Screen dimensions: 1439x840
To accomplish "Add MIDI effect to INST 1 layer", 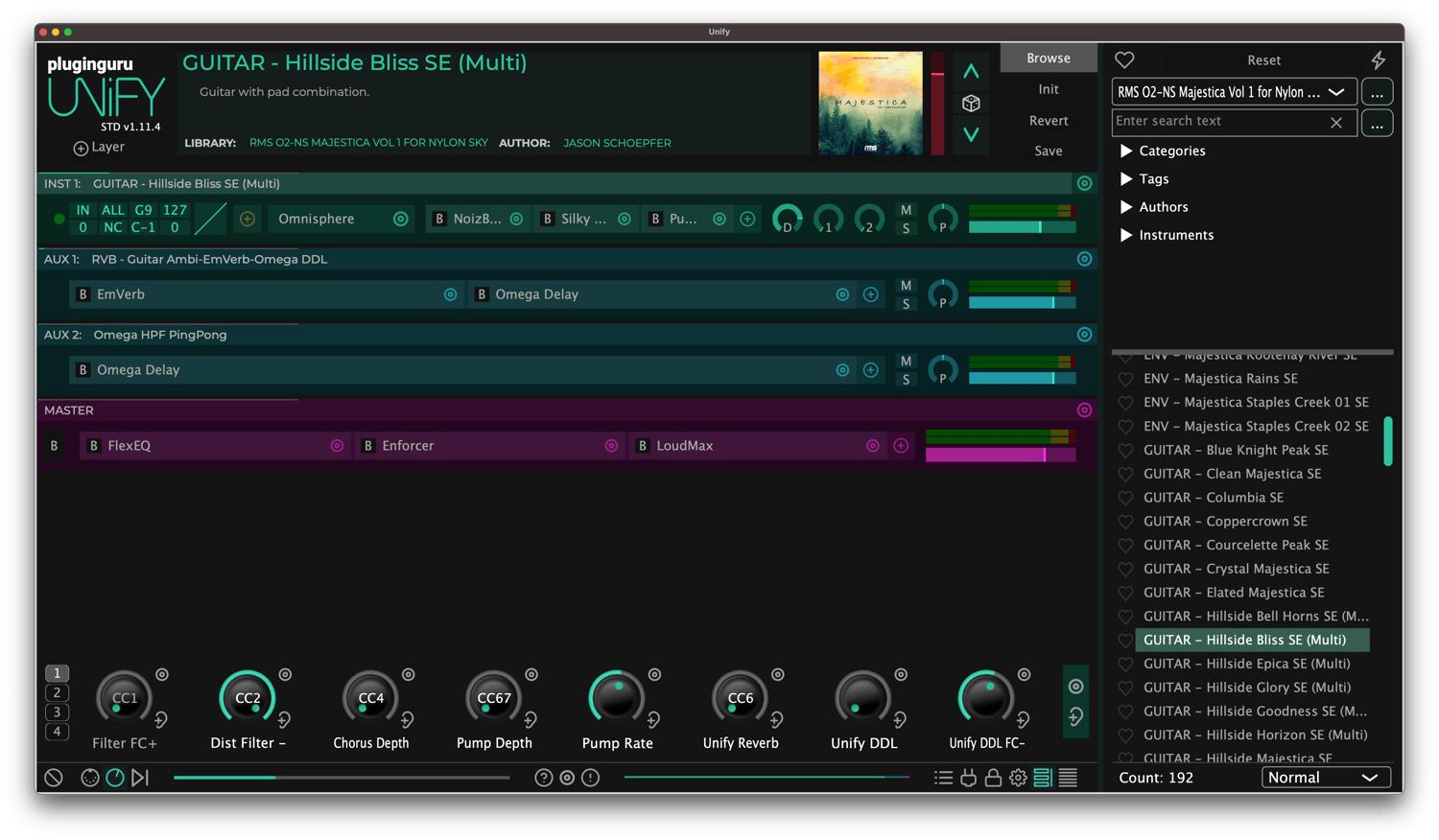I will coord(247,219).
